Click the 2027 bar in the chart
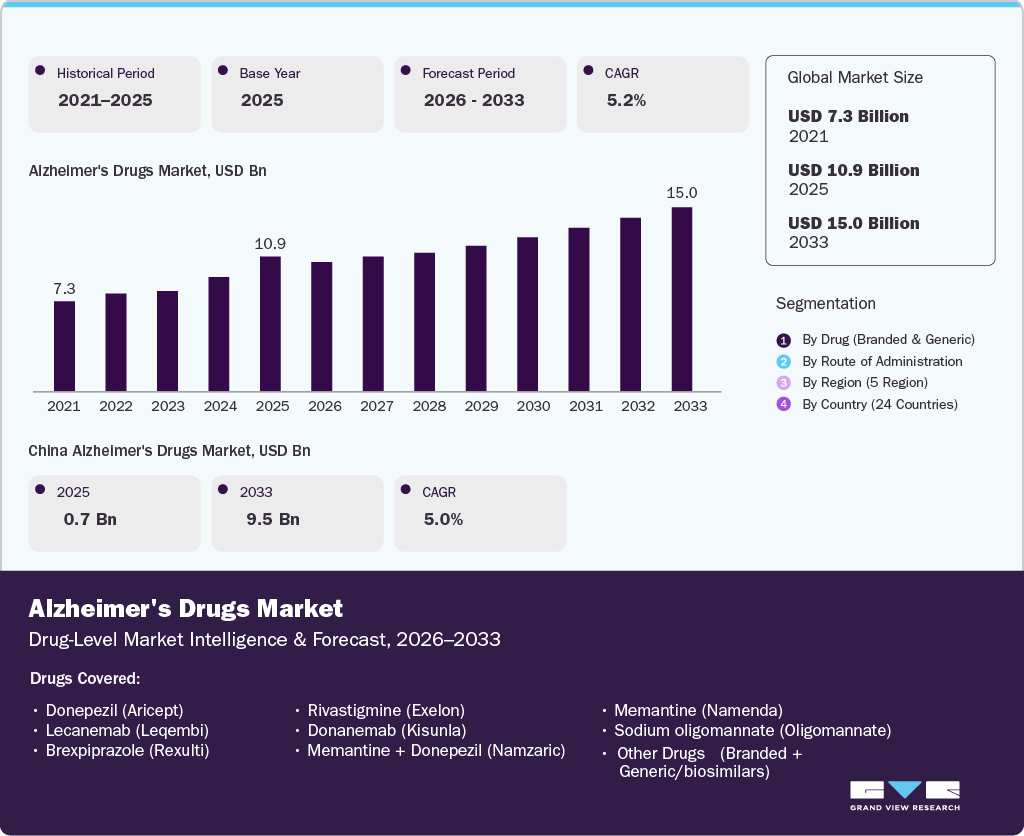Screen dimensions: 1024x836 (x=373, y=324)
